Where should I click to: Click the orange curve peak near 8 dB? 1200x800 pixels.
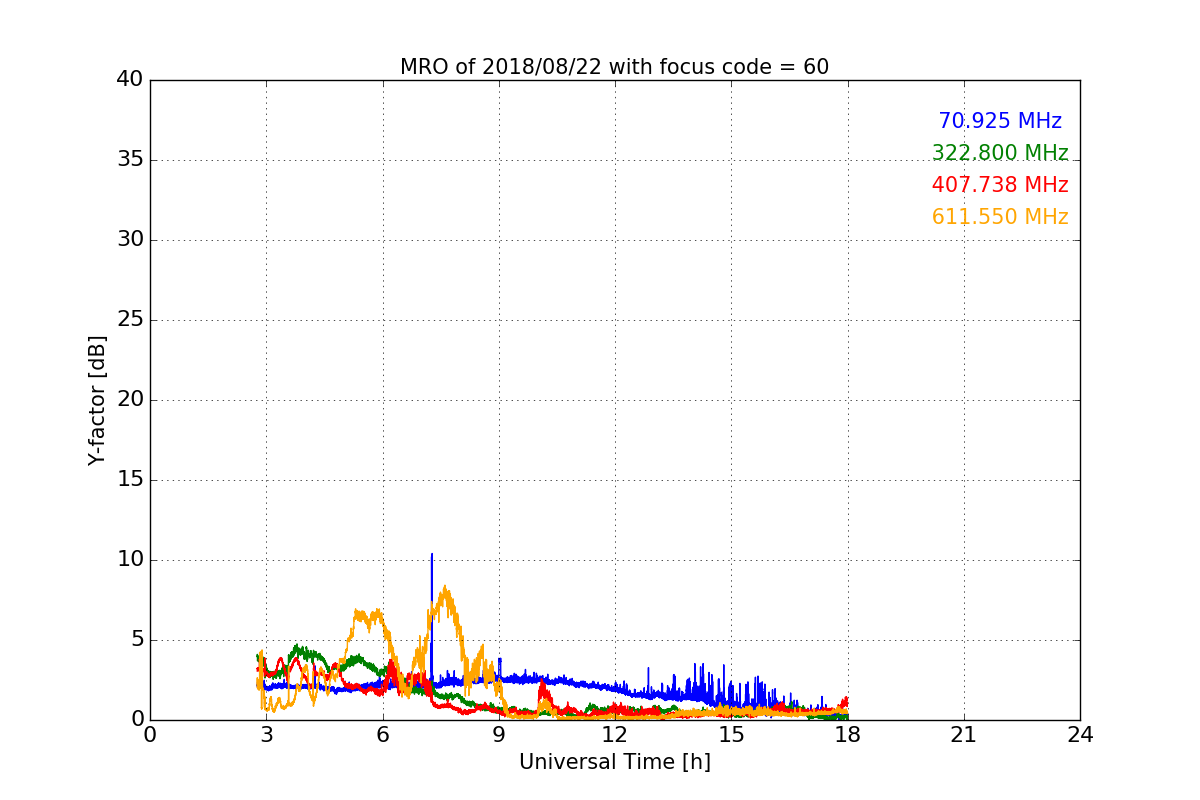(445, 588)
